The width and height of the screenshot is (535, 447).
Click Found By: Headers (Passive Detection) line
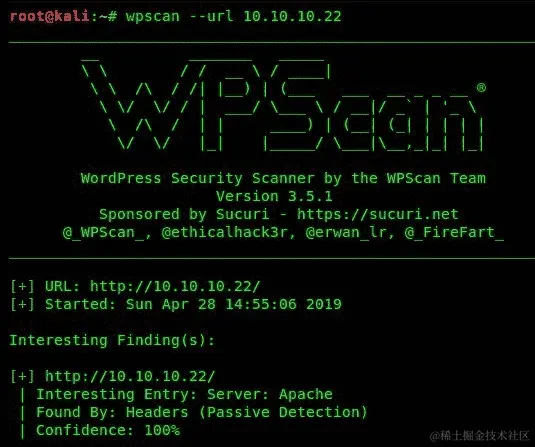(x=202, y=412)
